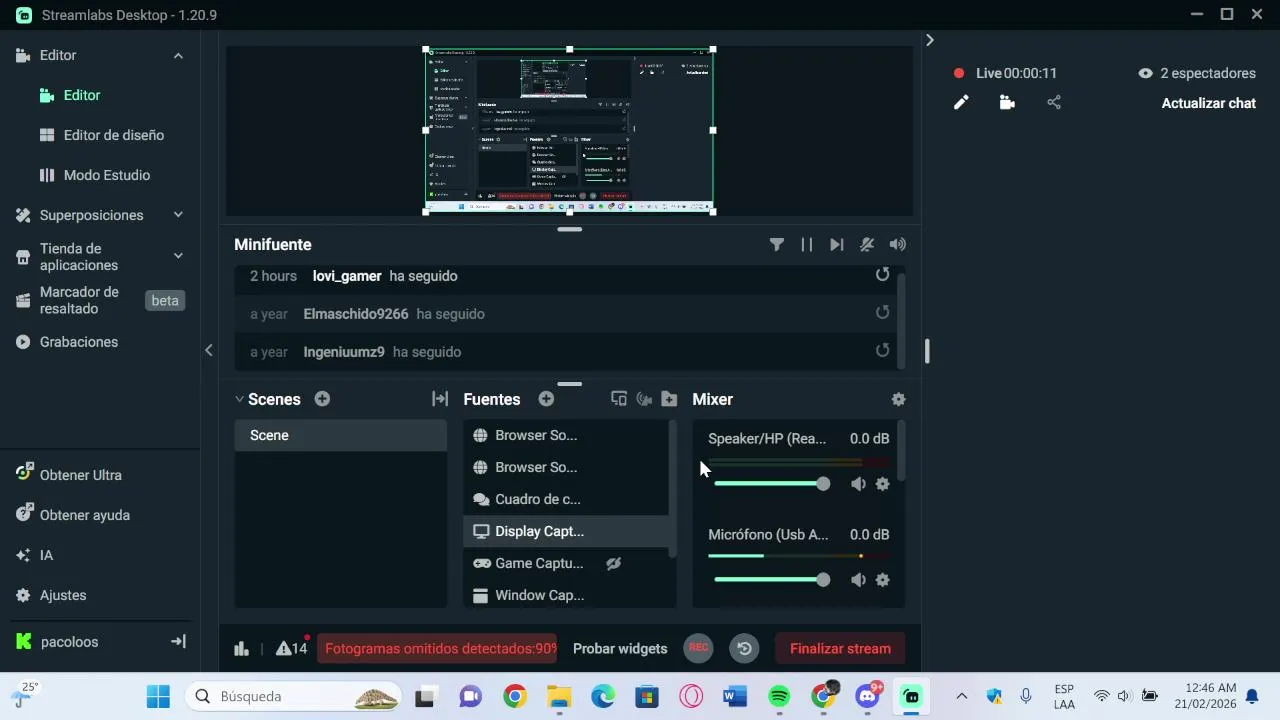Open Speaker/HP source settings gear
Viewport: 1280px width, 720px height.
pos(882,484)
